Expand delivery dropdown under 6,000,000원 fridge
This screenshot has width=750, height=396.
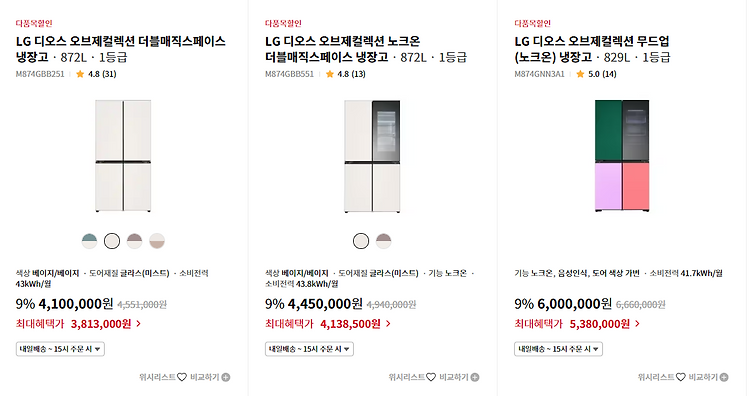pyautogui.click(x=559, y=349)
